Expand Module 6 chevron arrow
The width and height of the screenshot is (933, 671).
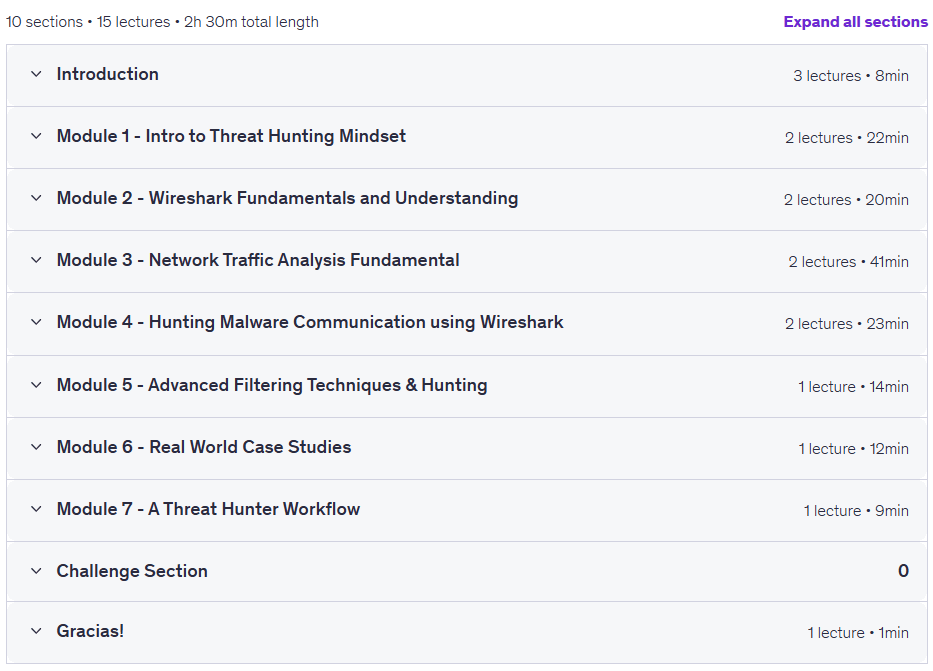[x=36, y=447]
